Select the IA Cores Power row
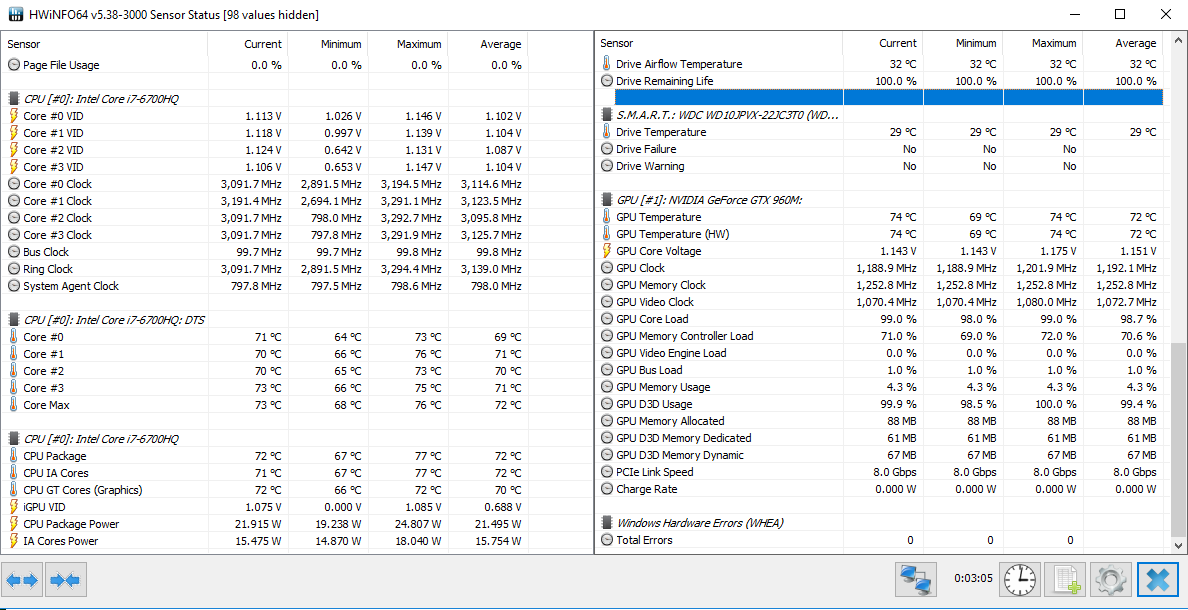Viewport: 1188px width, 610px height. pos(265,540)
